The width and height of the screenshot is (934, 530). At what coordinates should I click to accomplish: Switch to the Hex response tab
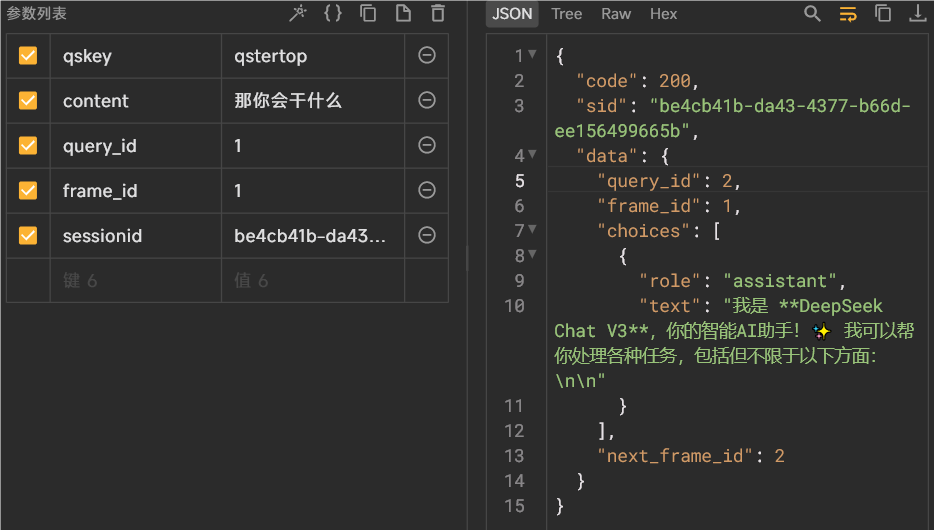664,14
